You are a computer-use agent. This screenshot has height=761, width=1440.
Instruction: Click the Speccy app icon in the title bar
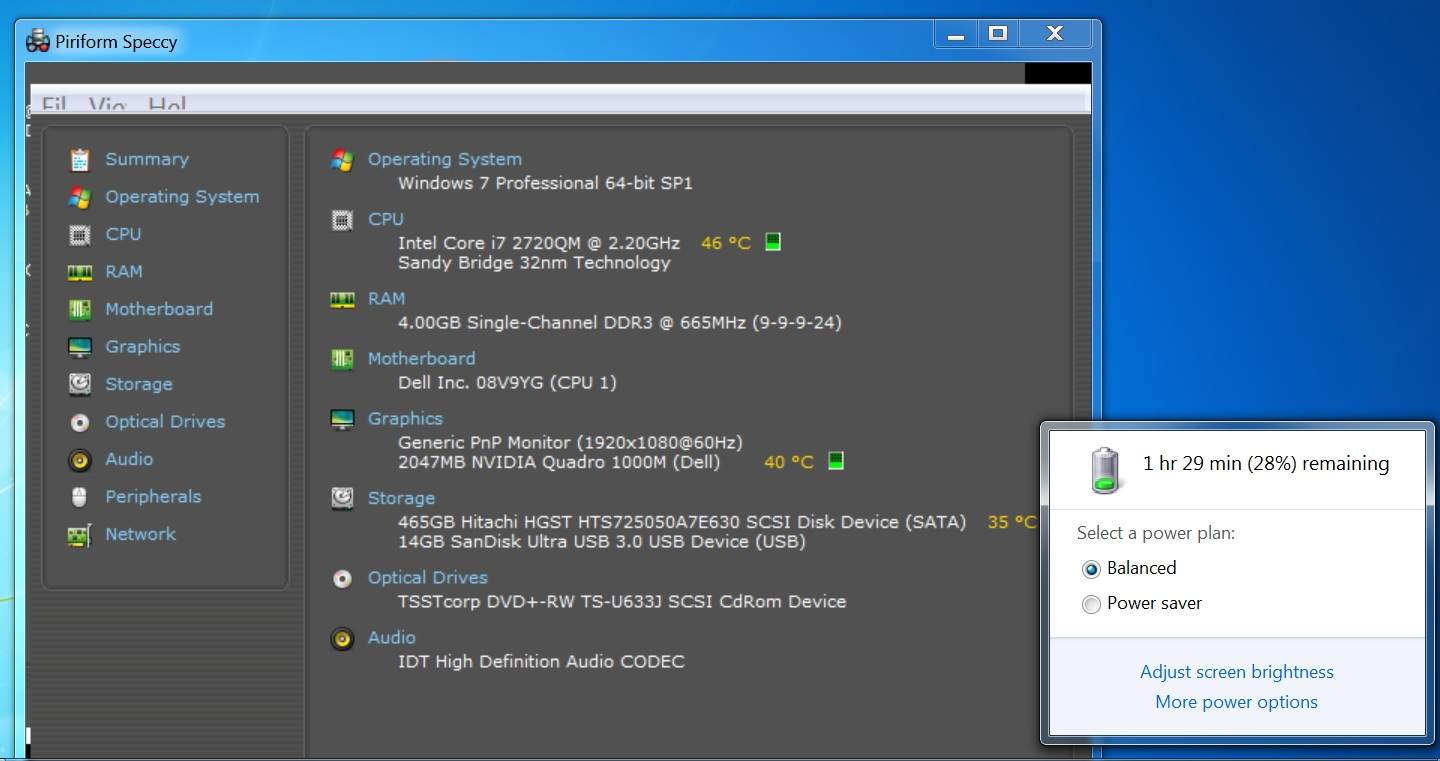[x=38, y=41]
